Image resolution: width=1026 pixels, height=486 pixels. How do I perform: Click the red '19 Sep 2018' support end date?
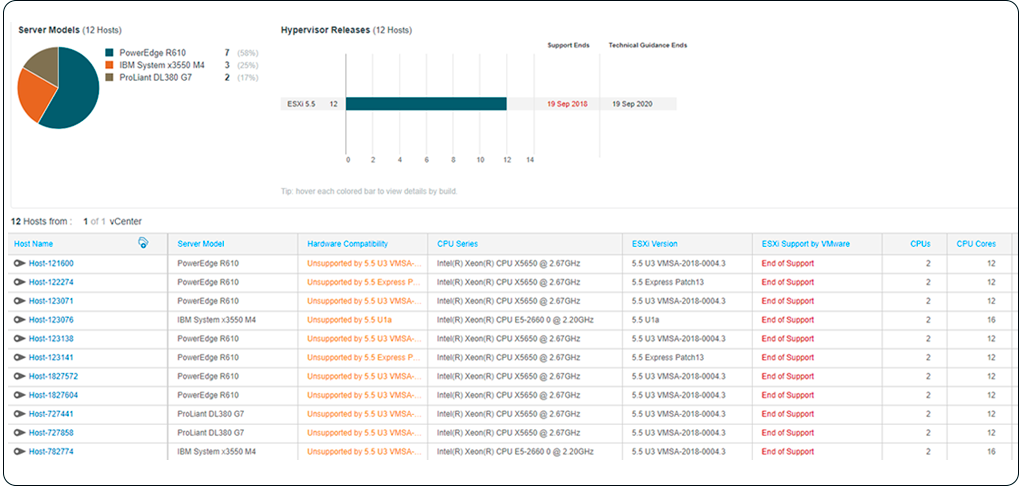tap(567, 104)
